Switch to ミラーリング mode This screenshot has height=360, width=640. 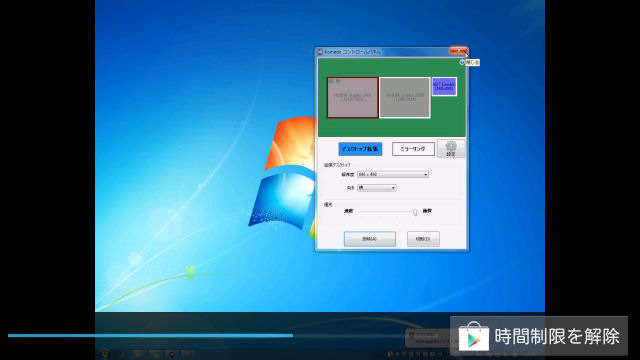pos(413,149)
